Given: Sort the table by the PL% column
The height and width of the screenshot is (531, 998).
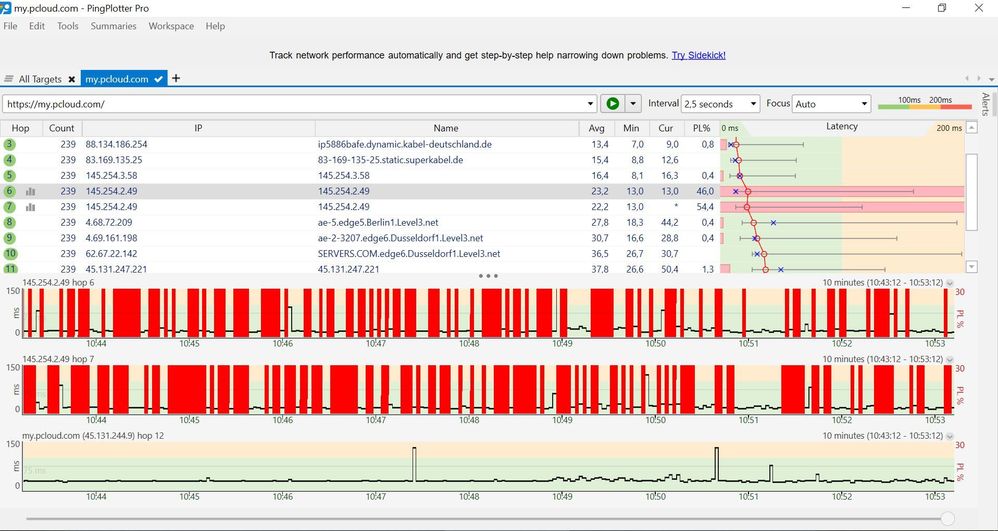Looking at the screenshot, I should point(700,128).
